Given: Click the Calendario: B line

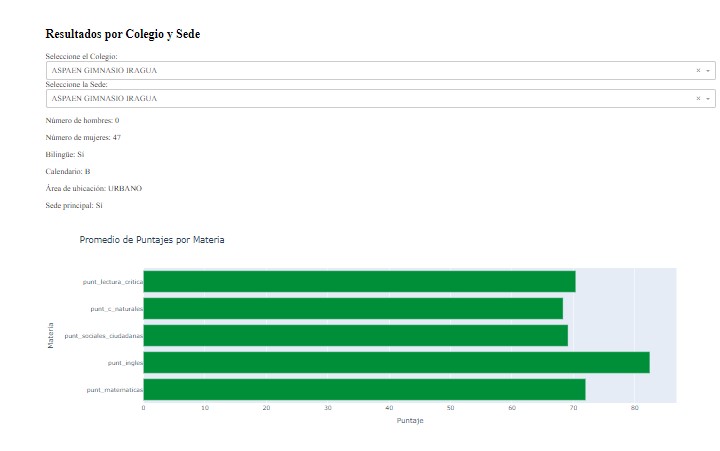Looking at the screenshot, I should (68, 172).
